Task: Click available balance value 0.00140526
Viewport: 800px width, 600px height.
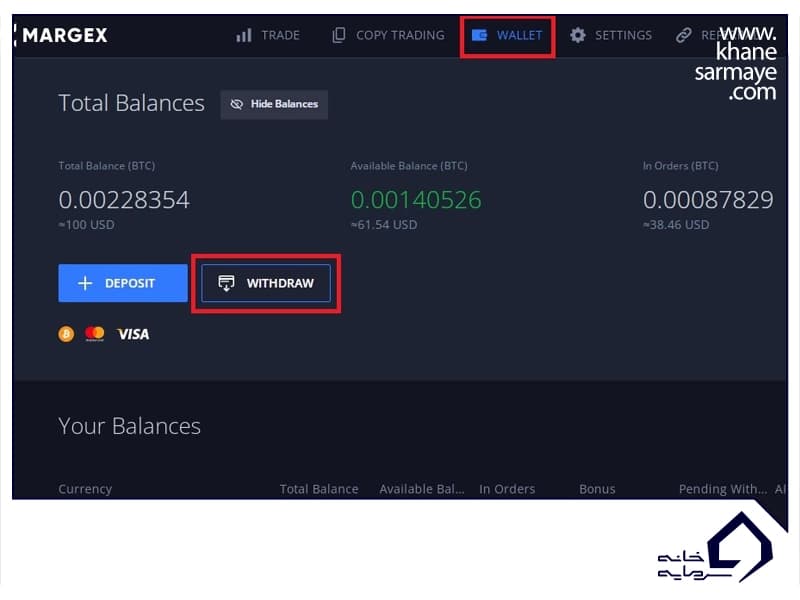Action: (416, 199)
